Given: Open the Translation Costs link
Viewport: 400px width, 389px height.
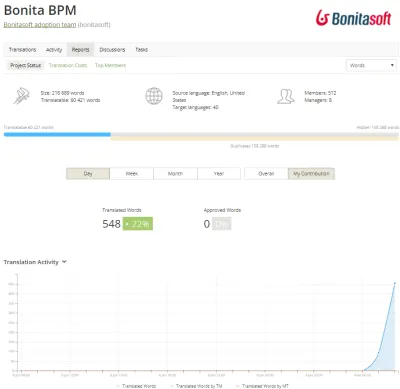Looking at the screenshot, I should (68, 65).
